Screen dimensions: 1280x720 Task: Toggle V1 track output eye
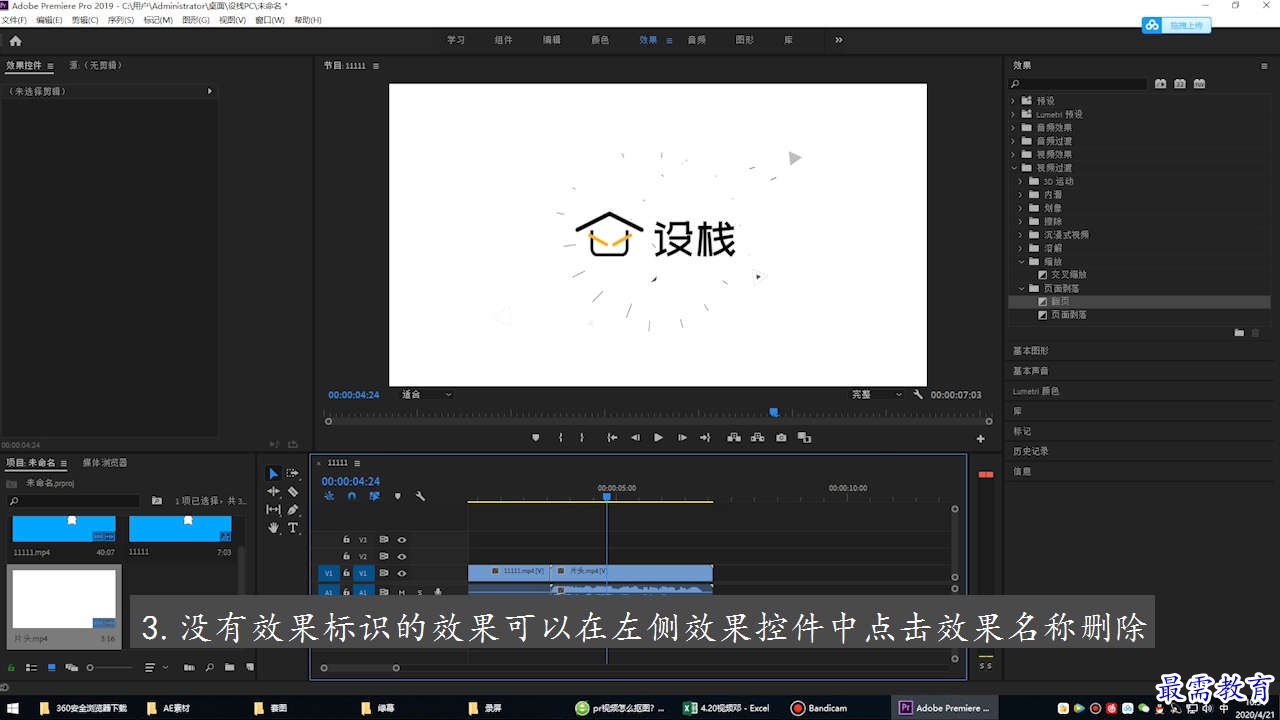click(401, 573)
